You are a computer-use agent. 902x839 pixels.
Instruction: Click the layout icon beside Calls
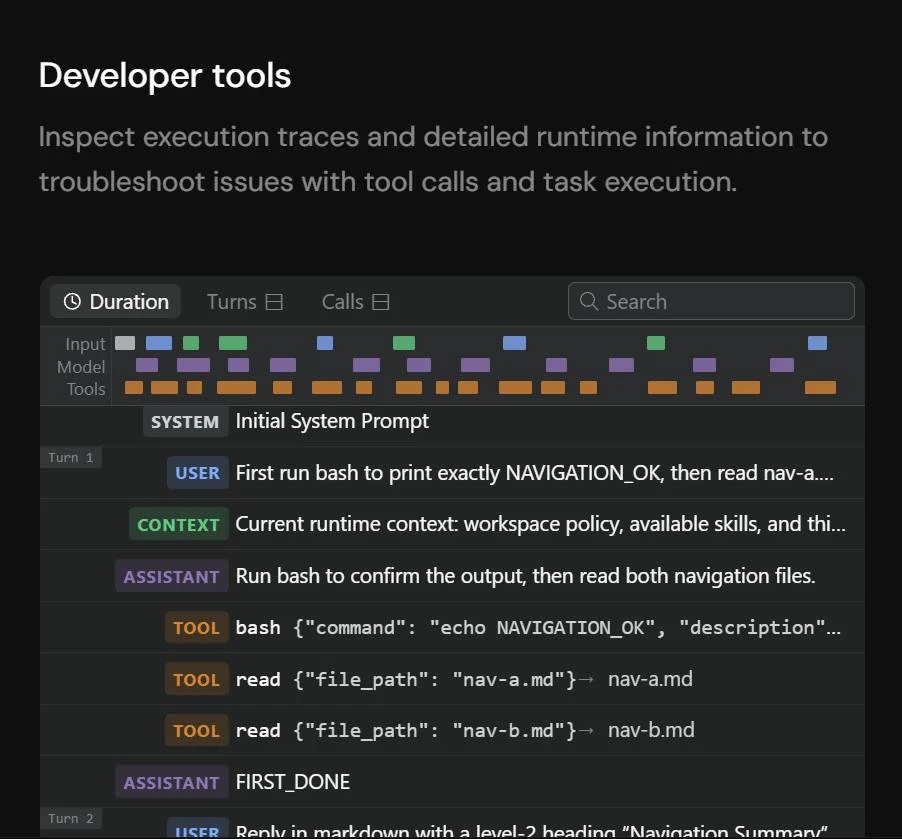click(x=381, y=302)
